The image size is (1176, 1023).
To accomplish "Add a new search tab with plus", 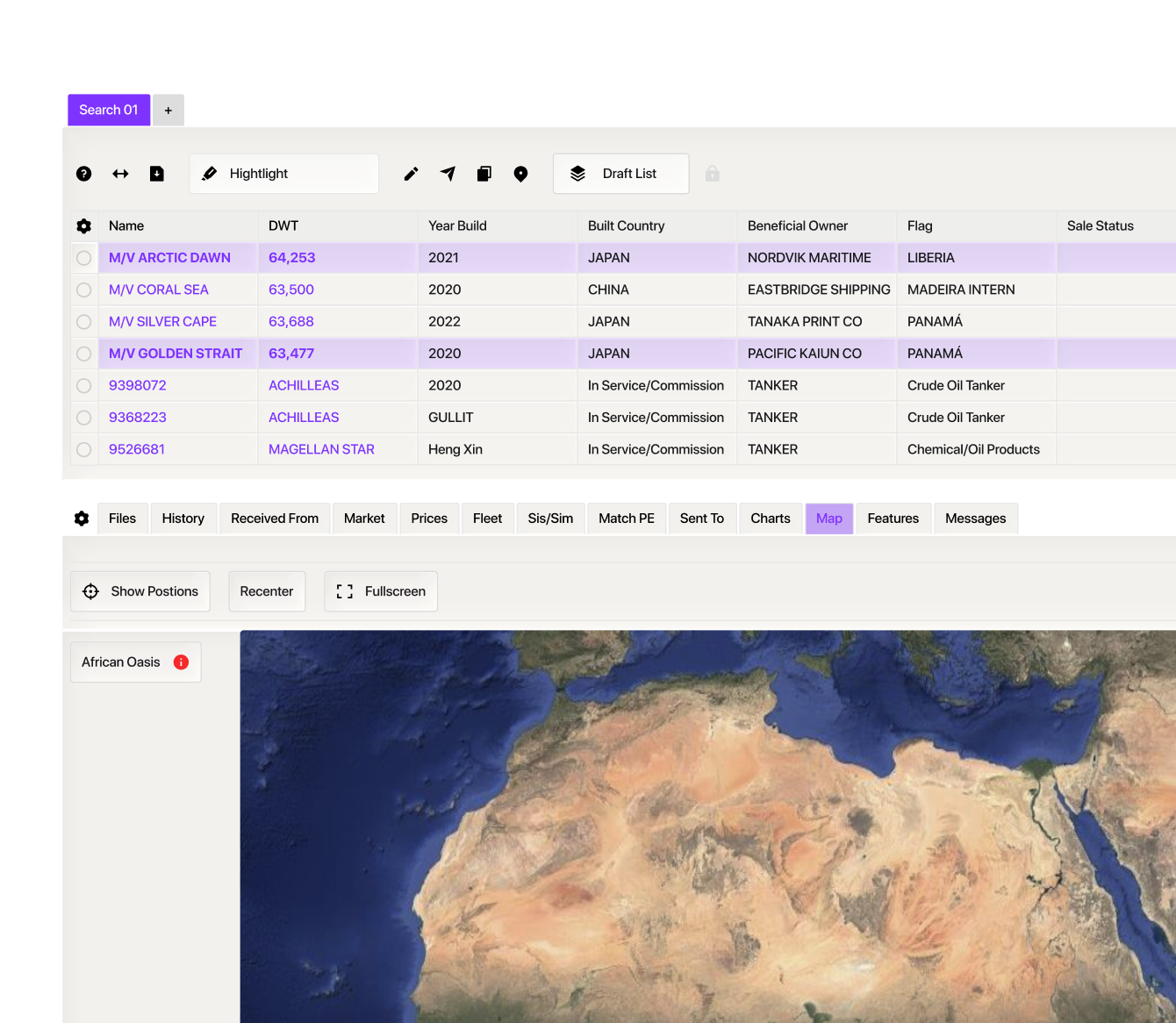I will coord(169,111).
